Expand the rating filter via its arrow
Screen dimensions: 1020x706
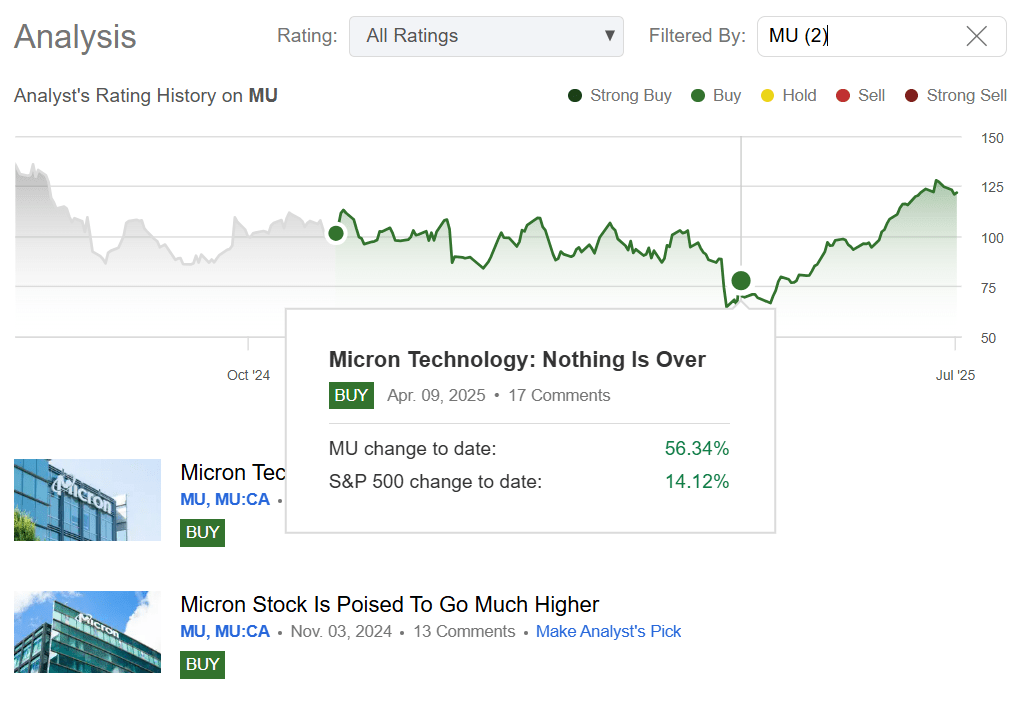(609, 36)
